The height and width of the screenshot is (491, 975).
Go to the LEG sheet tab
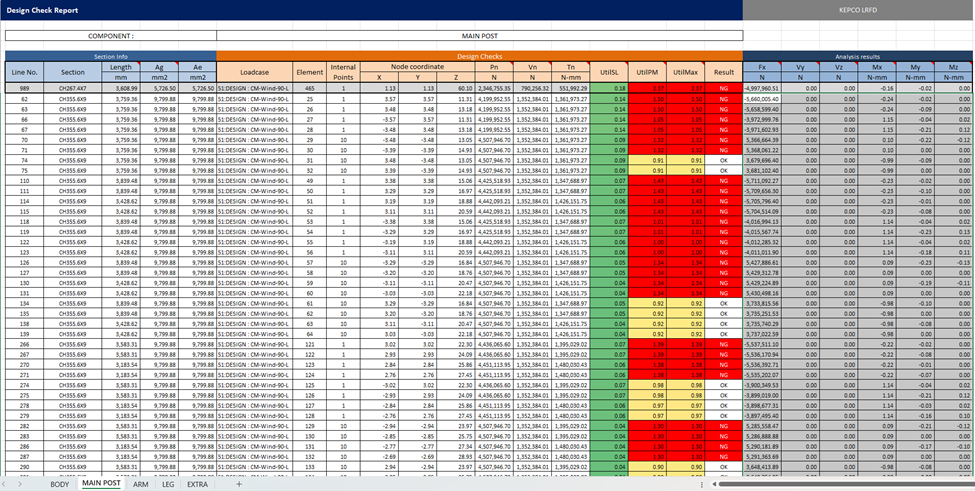coord(168,484)
